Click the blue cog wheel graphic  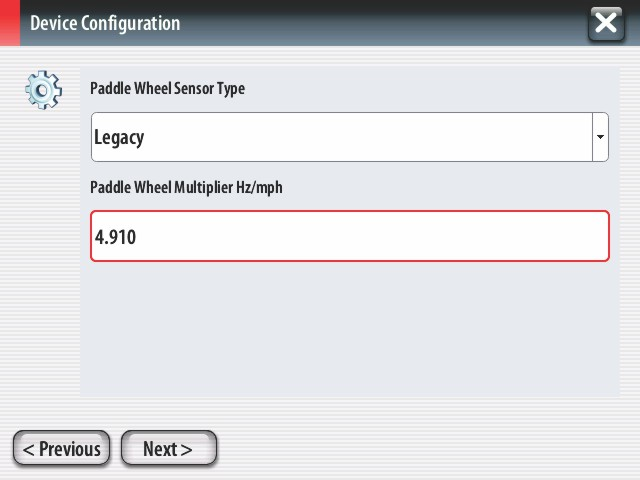43,90
